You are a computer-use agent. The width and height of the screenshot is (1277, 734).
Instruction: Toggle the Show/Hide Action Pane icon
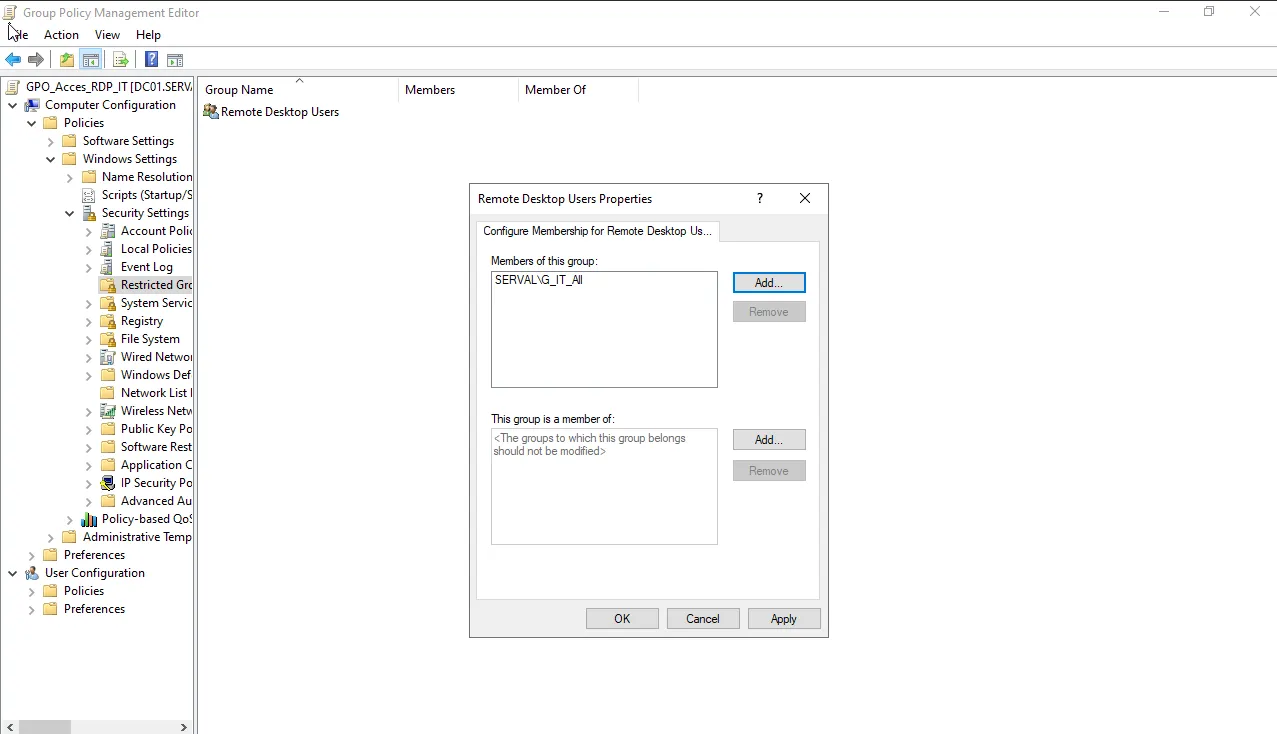(x=175, y=60)
